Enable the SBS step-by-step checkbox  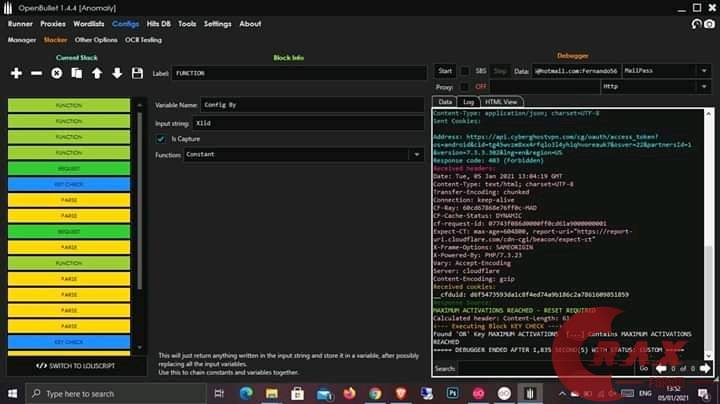coord(465,71)
